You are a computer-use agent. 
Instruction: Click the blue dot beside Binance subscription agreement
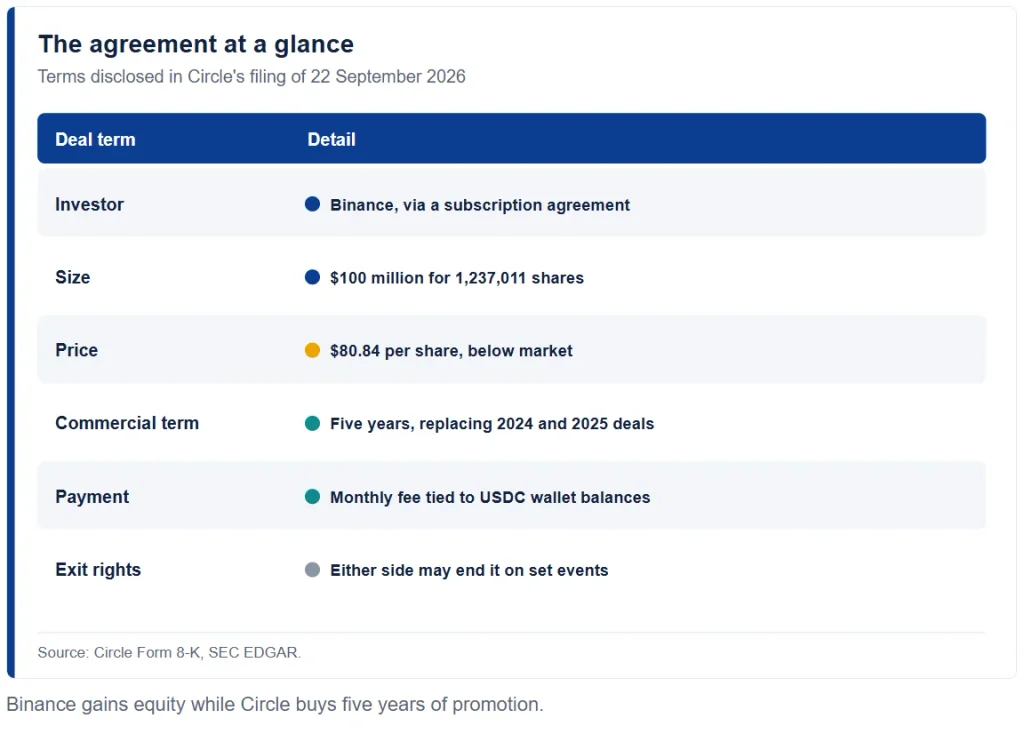click(x=312, y=204)
